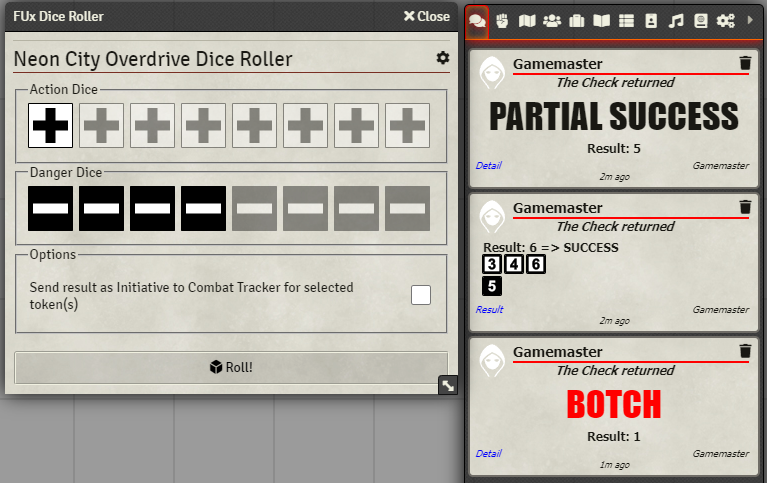Close the FUx Dice Roller window

point(427,16)
